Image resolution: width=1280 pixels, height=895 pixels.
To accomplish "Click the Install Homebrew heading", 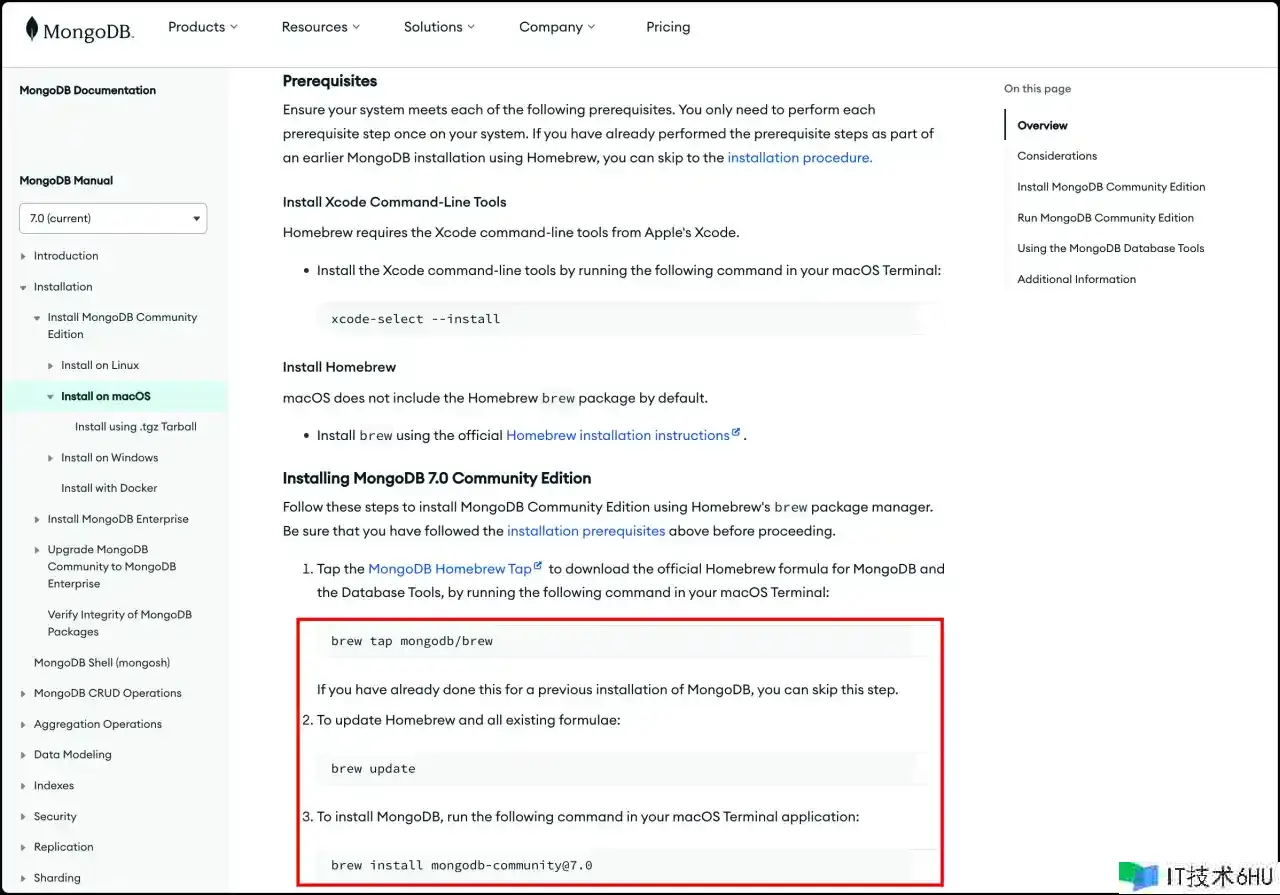I will [340, 367].
